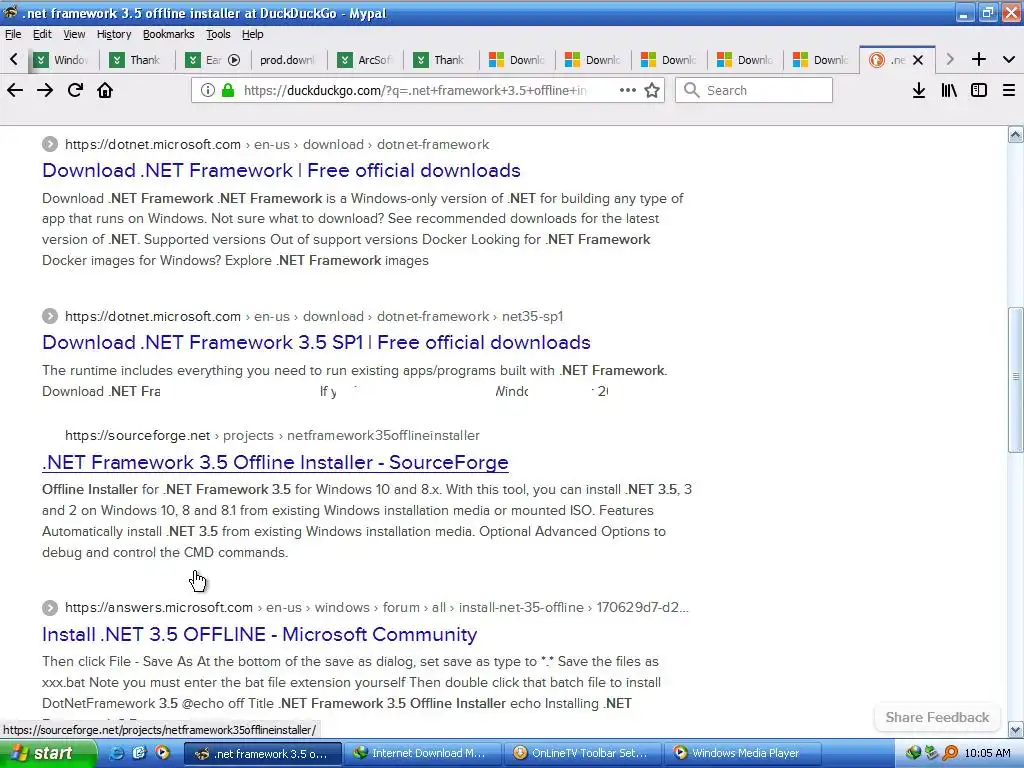Click the first green system tray icon
The height and width of the screenshot is (768, 1024).
coord(914,753)
